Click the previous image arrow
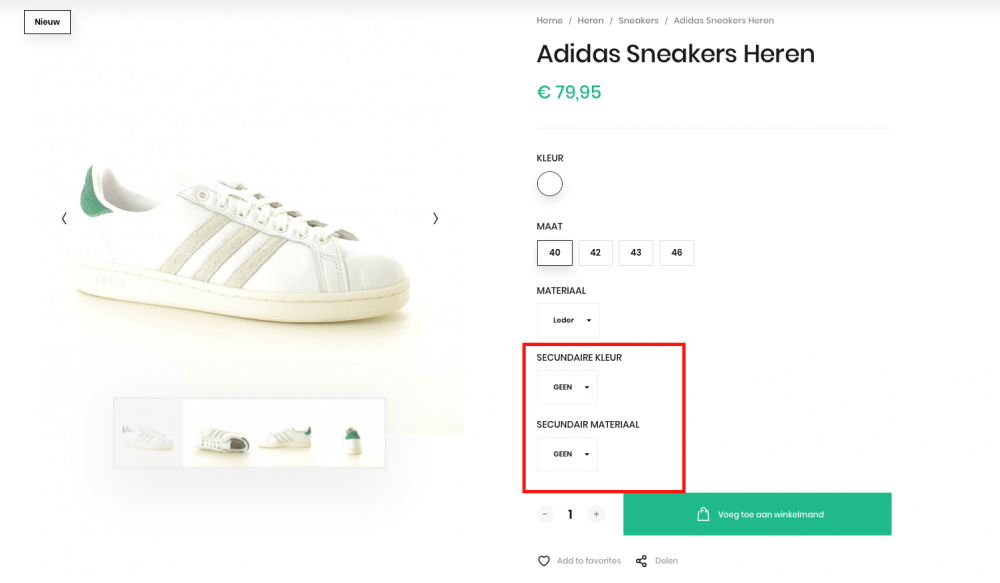 coord(64,218)
